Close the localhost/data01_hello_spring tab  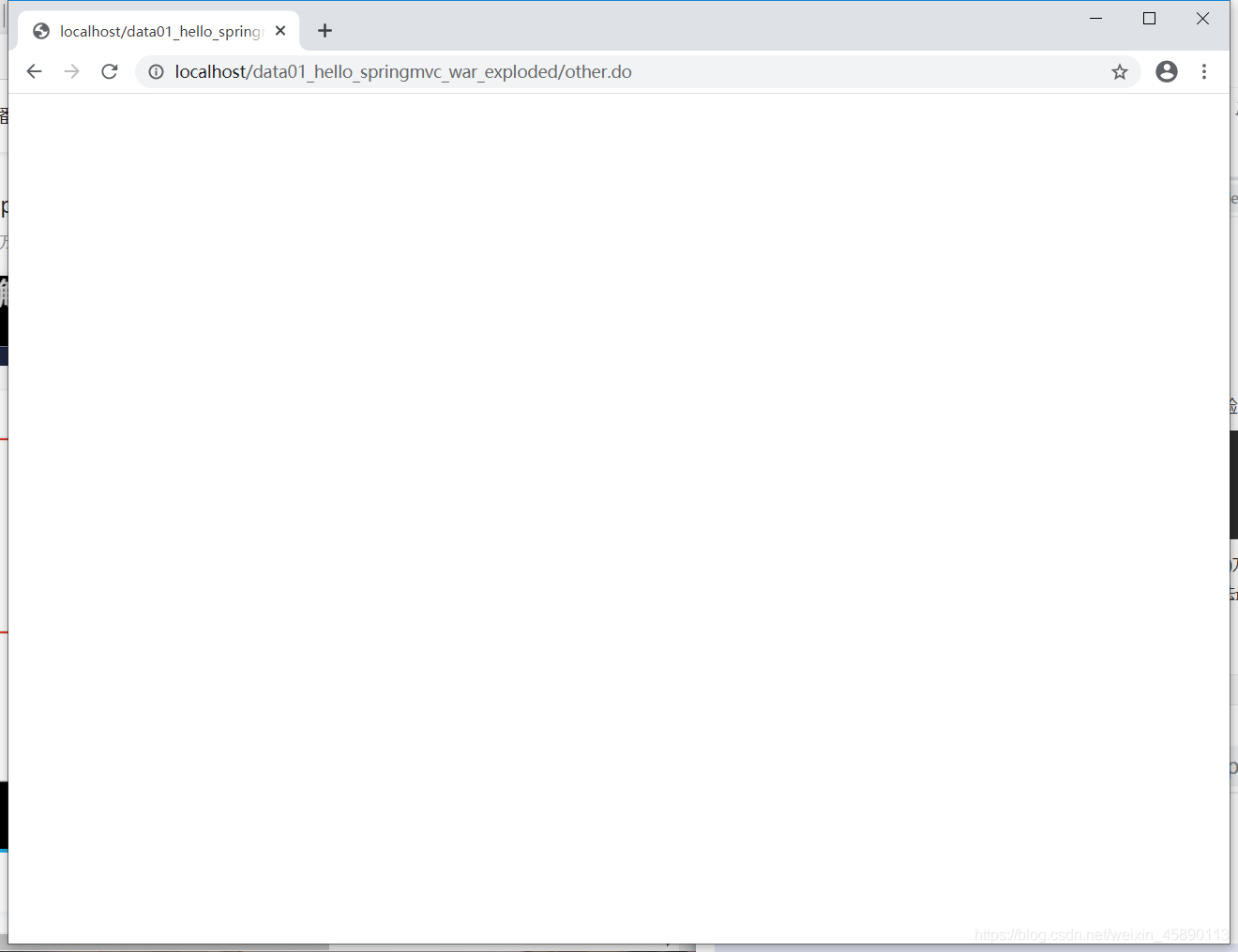click(280, 31)
